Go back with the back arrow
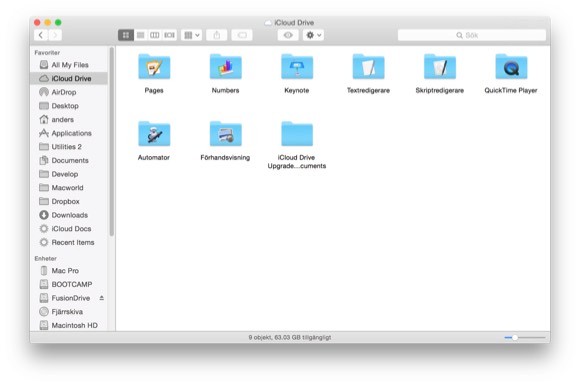 [41, 35]
